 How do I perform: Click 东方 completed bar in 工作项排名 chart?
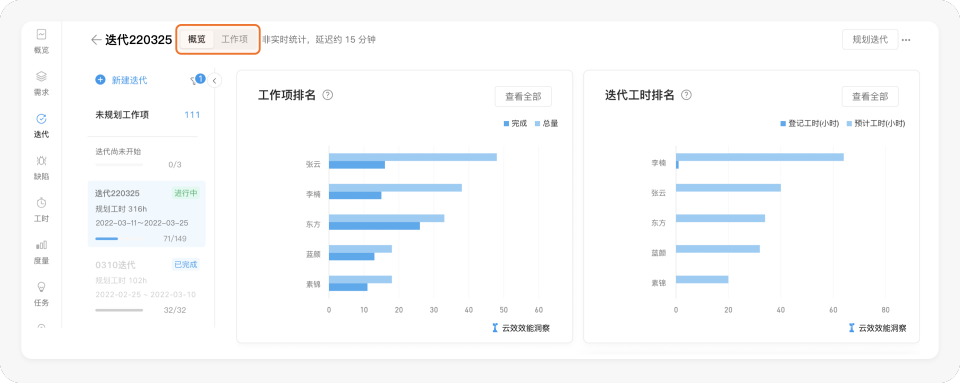pos(374,226)
